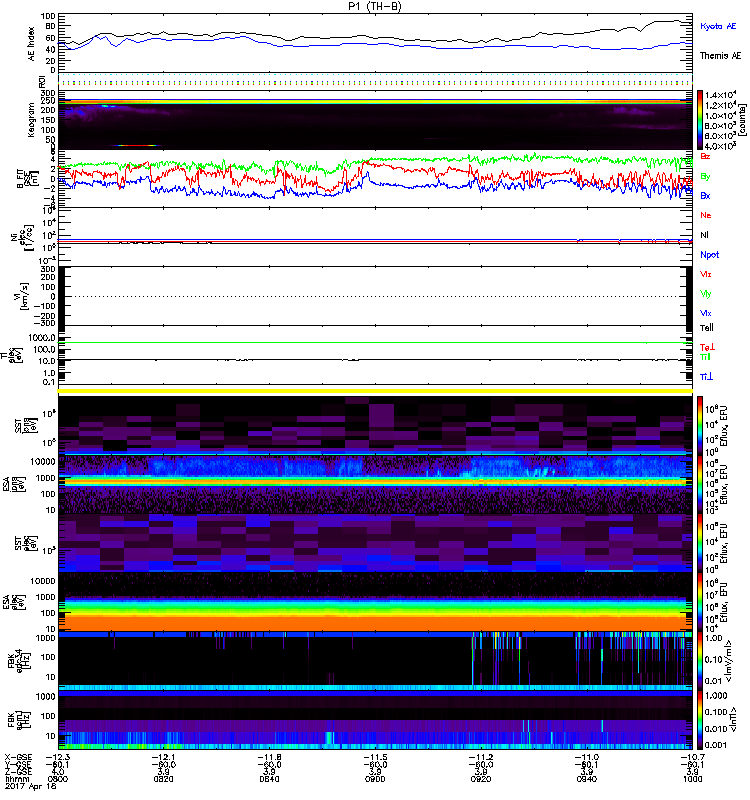This screenshot has width=750, height=800.
Task: Select the black Tell temperature legend label
Action: tap(706, 328)
